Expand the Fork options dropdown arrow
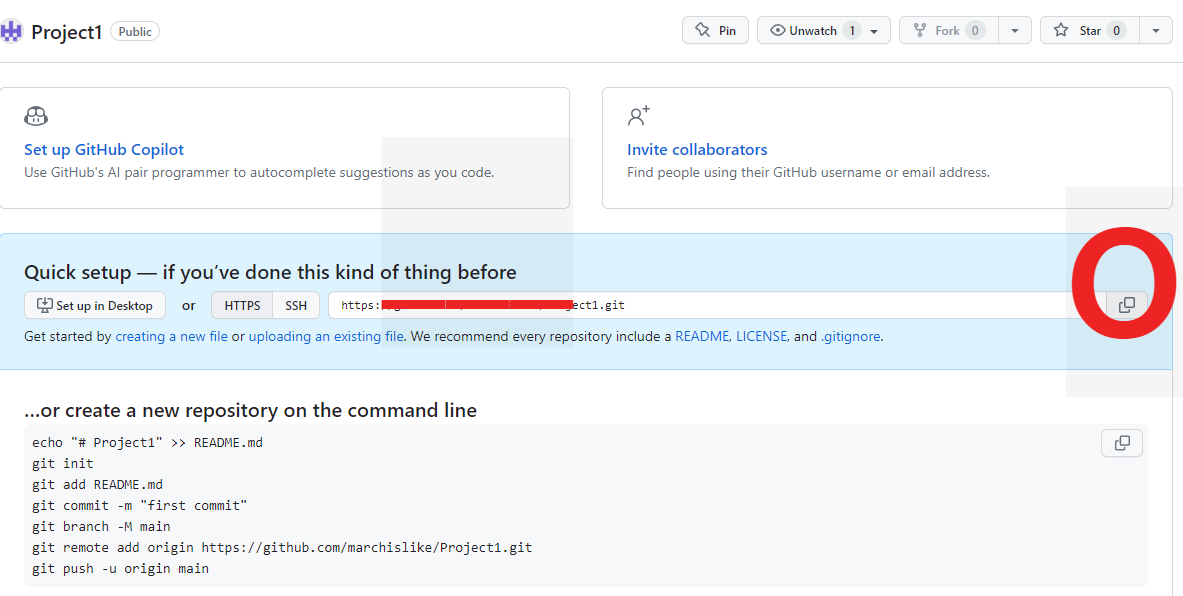Image resolution: width=1183 pixels, height=596 pixels. point(1015,31)
